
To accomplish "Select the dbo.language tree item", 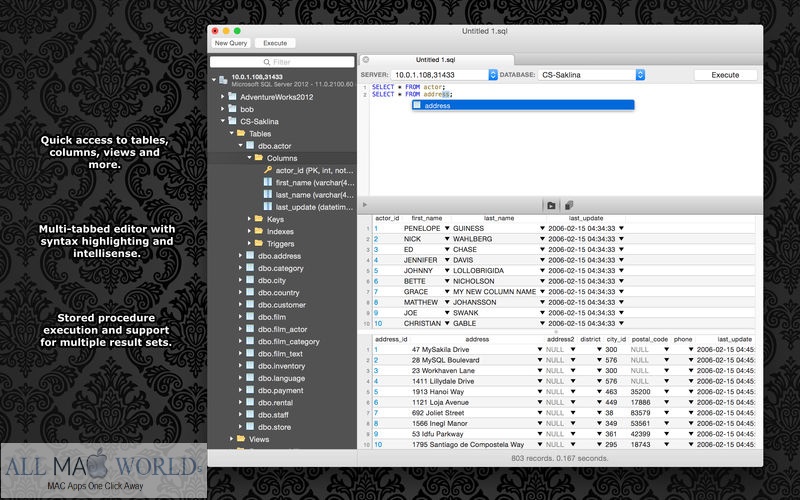I will click(282, 378).
